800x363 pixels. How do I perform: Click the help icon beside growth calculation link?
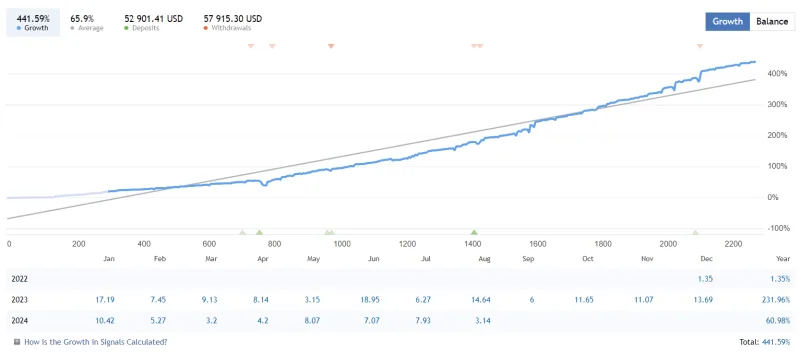coord(17,342)
